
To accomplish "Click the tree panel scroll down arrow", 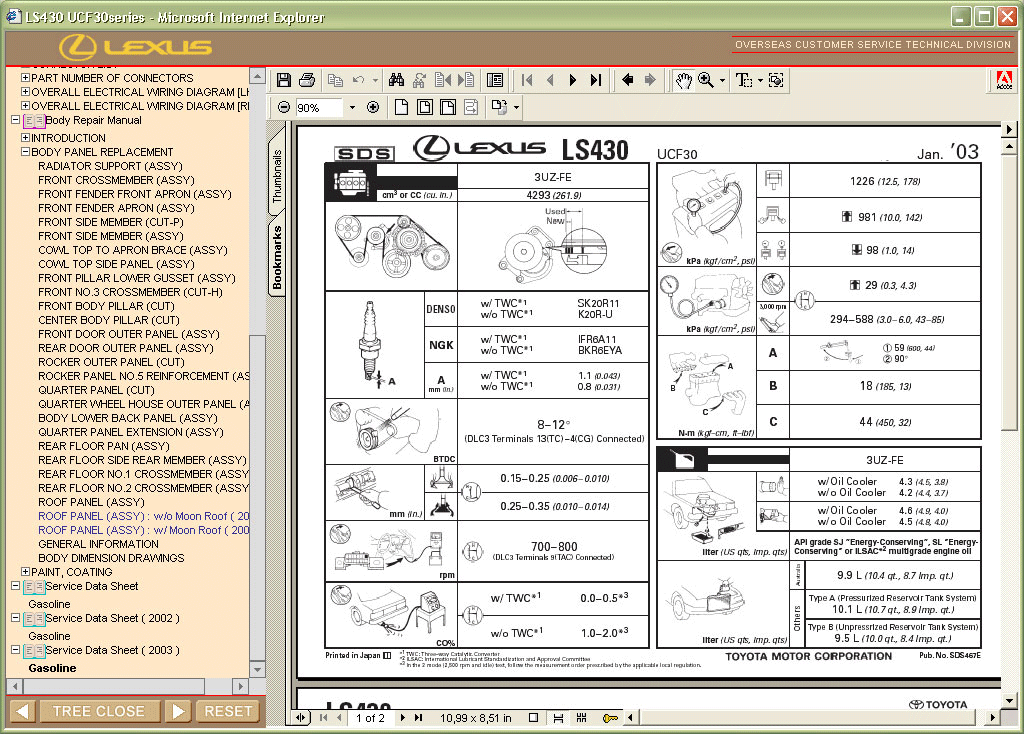I will click(257, 669).
